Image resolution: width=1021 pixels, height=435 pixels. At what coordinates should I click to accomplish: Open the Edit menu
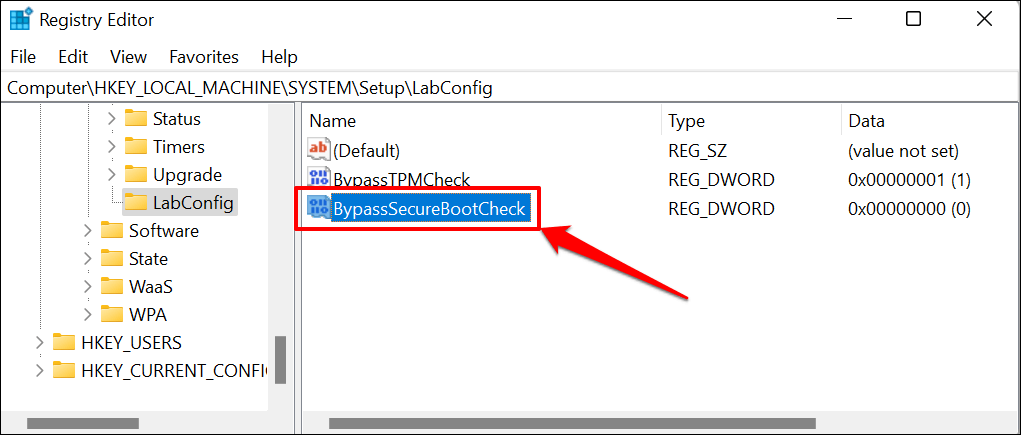73,57
